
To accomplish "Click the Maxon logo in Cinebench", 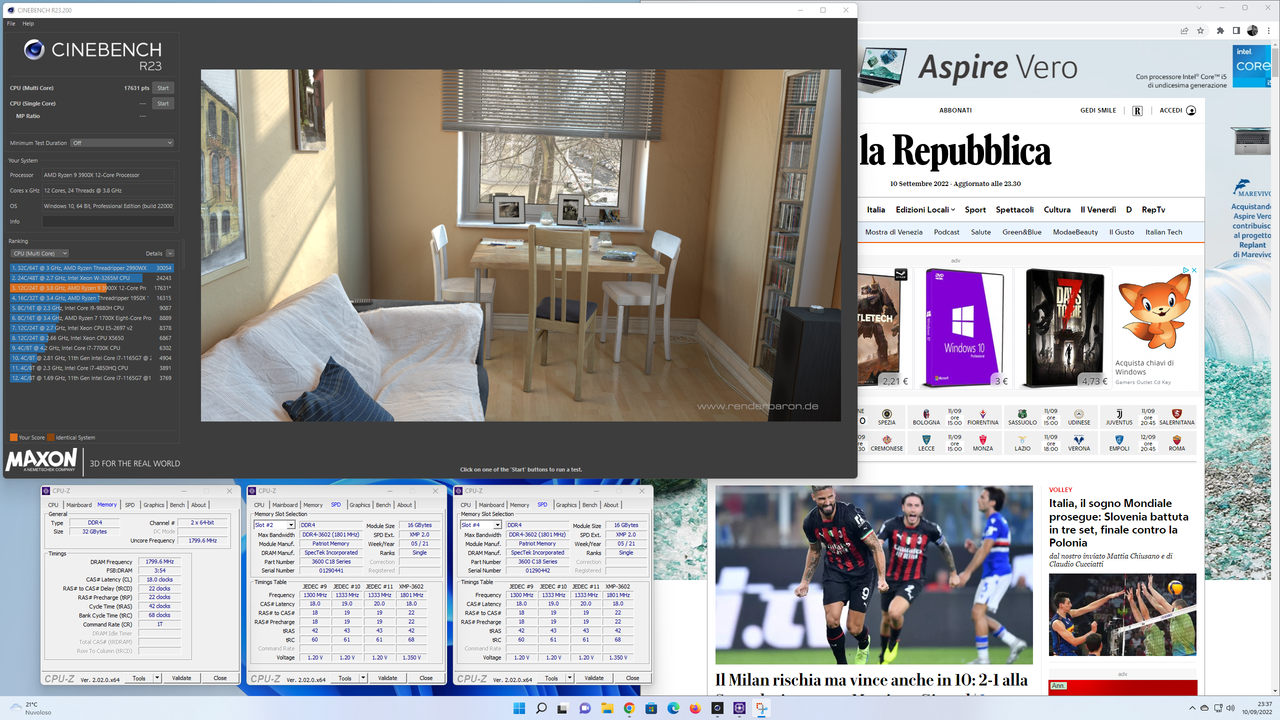I will click(41, 461).
